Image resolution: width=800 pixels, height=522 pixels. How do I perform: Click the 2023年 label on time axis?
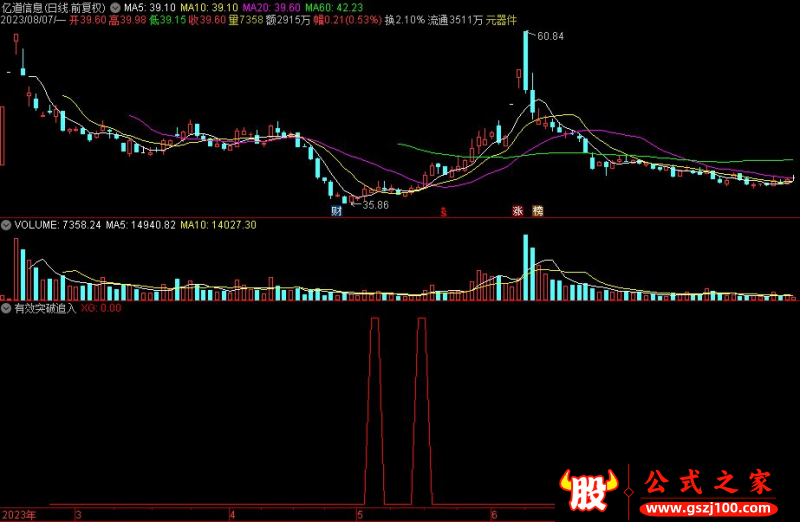(19, 515)
